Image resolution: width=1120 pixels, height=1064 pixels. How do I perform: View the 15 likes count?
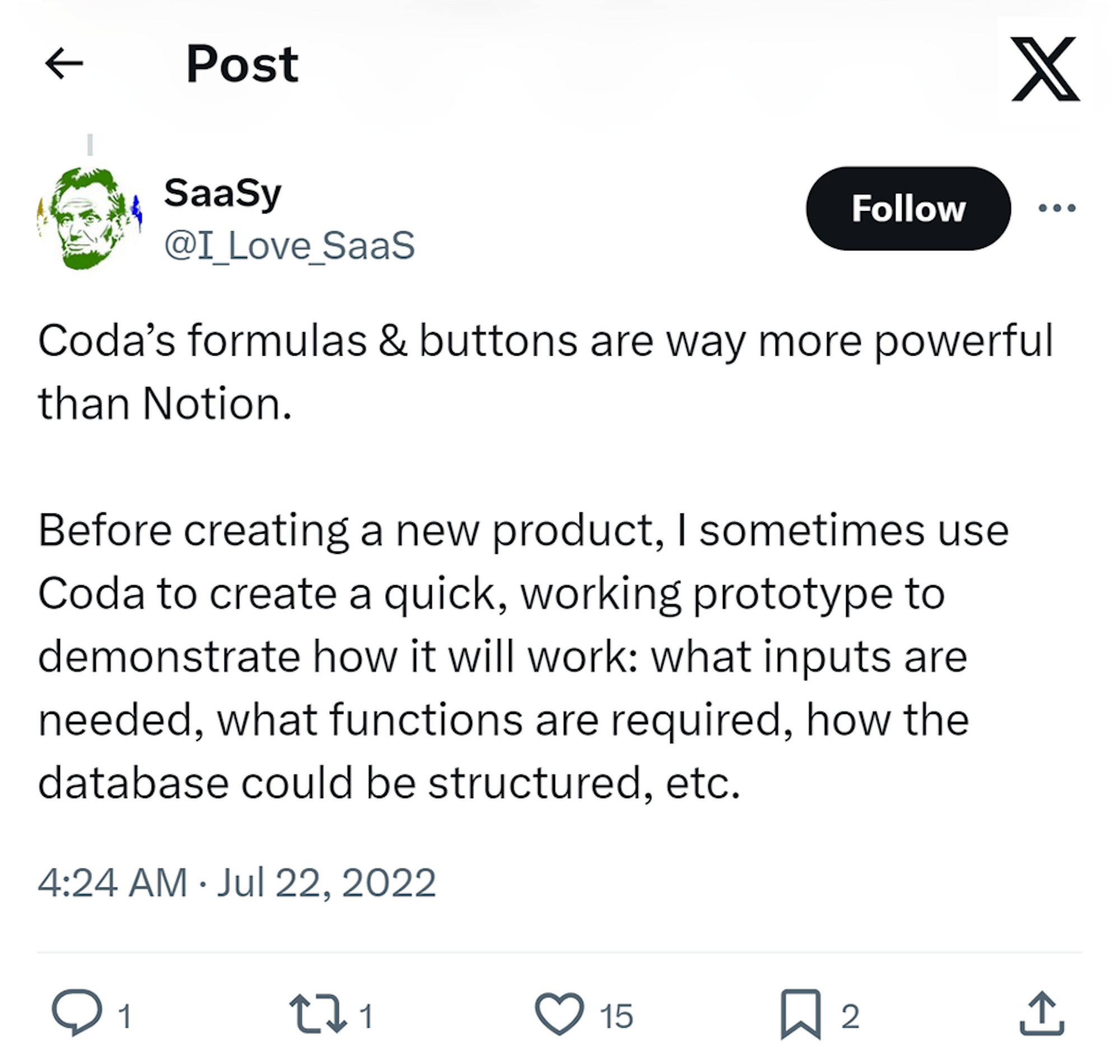tap(616, 1016)
